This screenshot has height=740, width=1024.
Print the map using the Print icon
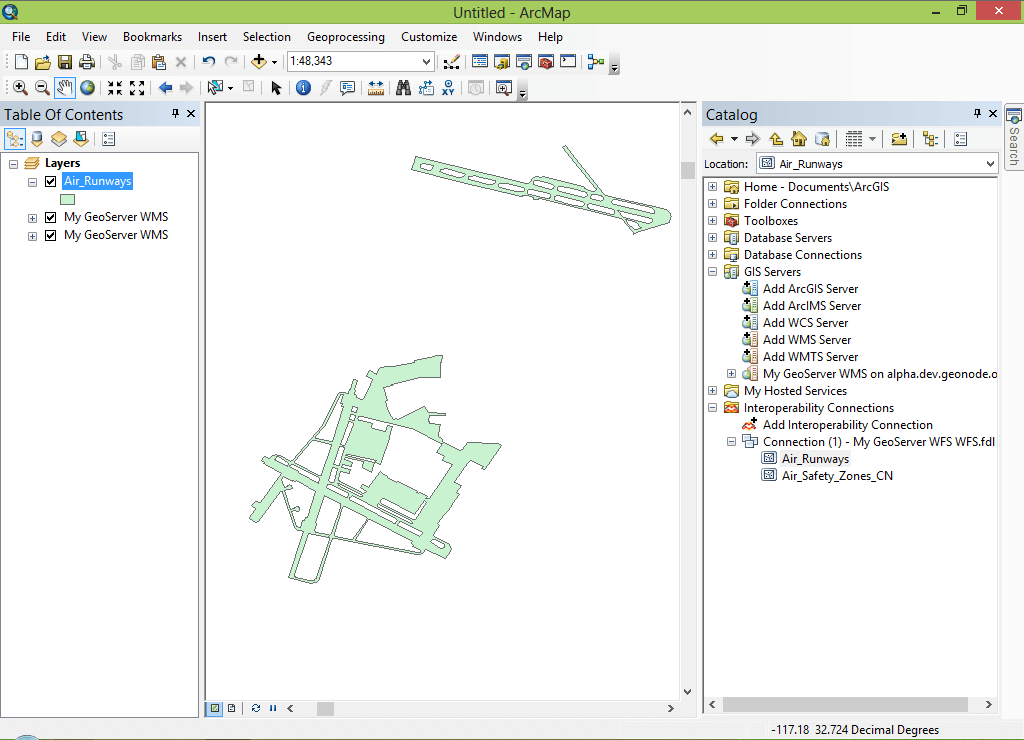click(87, 62)
